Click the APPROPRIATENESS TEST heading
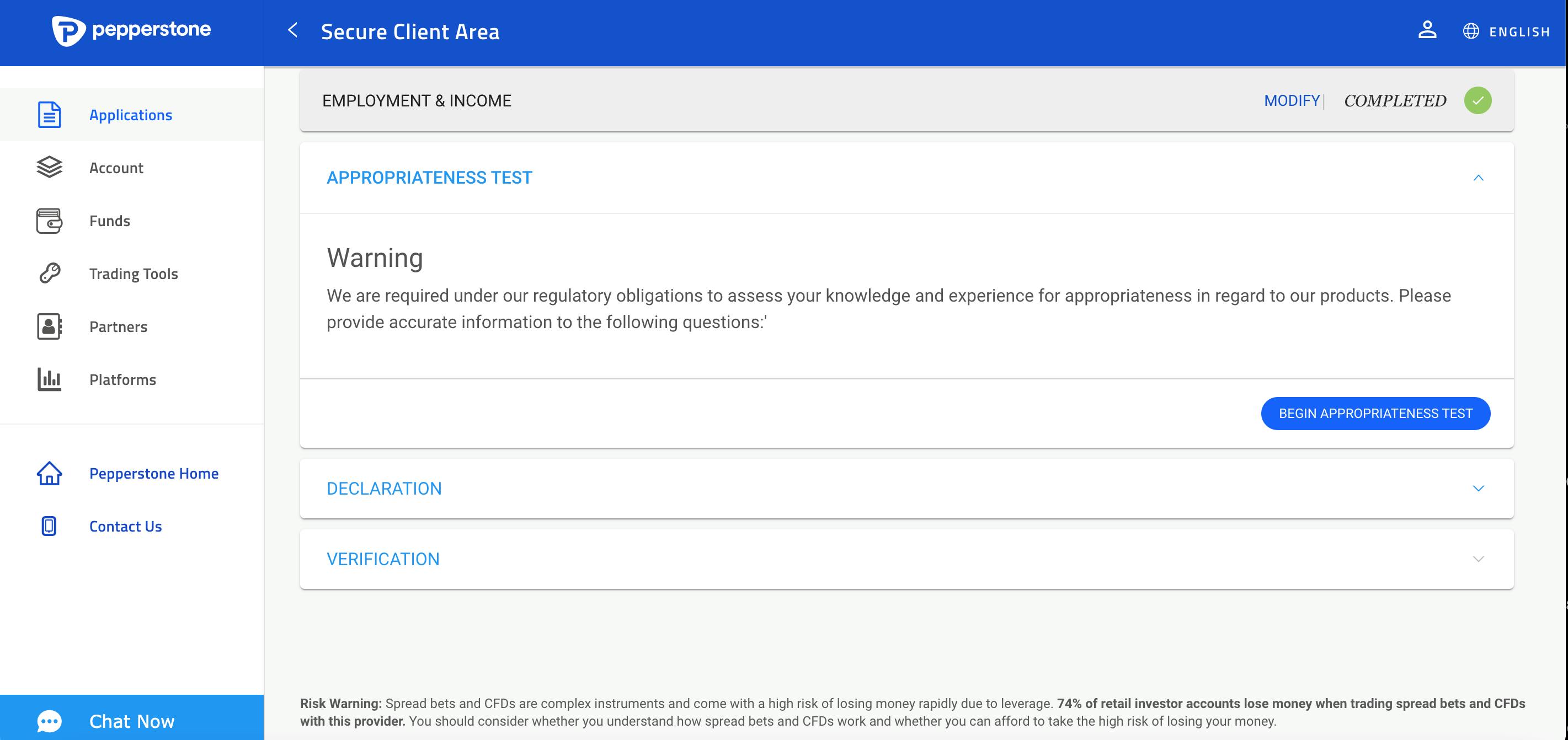Image resolution: width=1568 pixels, height=740 pixels. coord(429,178)
